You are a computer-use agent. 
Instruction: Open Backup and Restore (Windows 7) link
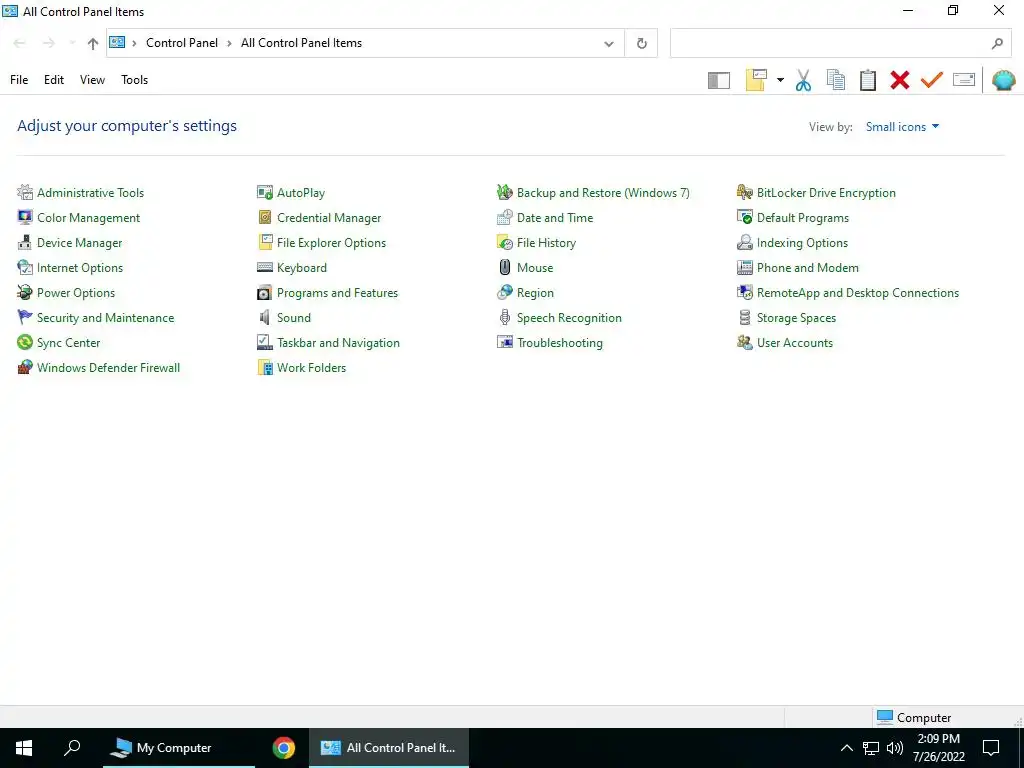pos(603,193)
